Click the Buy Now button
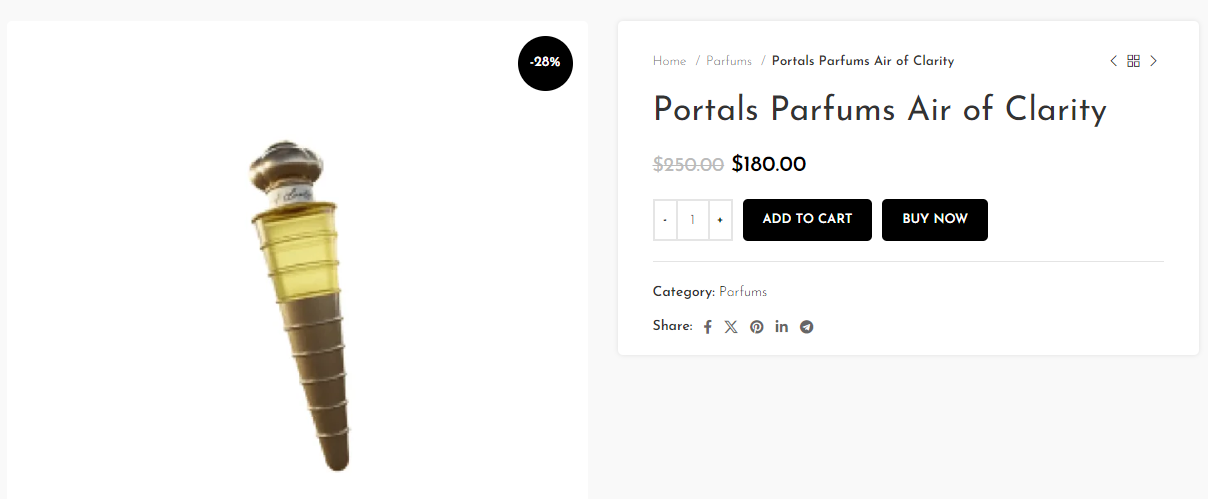 point(935,220)
